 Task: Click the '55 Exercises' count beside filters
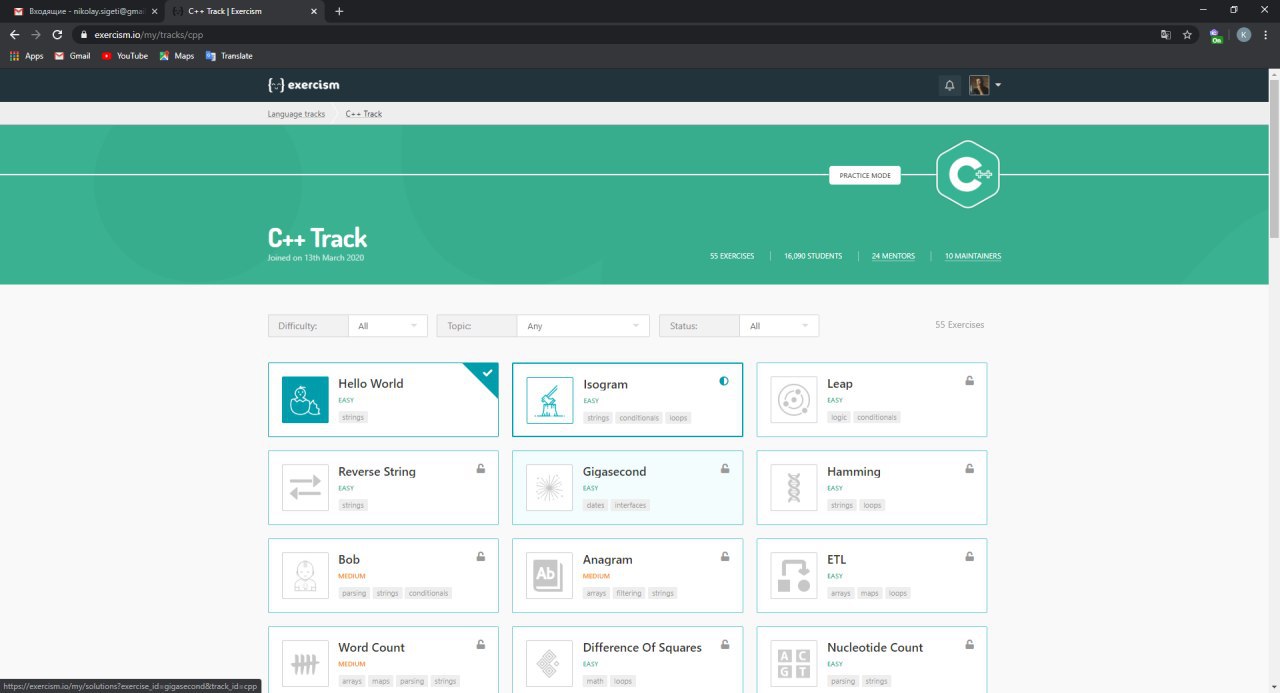point(959,325)
